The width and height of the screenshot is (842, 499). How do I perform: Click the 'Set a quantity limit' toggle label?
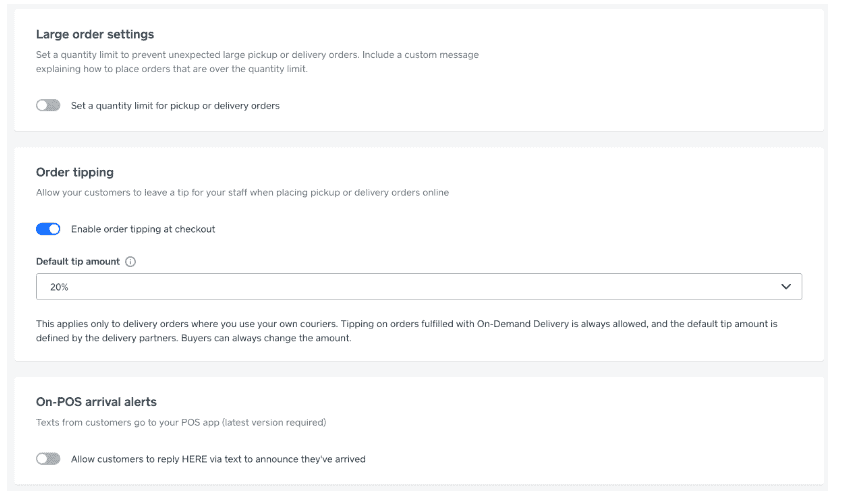tap(175, 106)
